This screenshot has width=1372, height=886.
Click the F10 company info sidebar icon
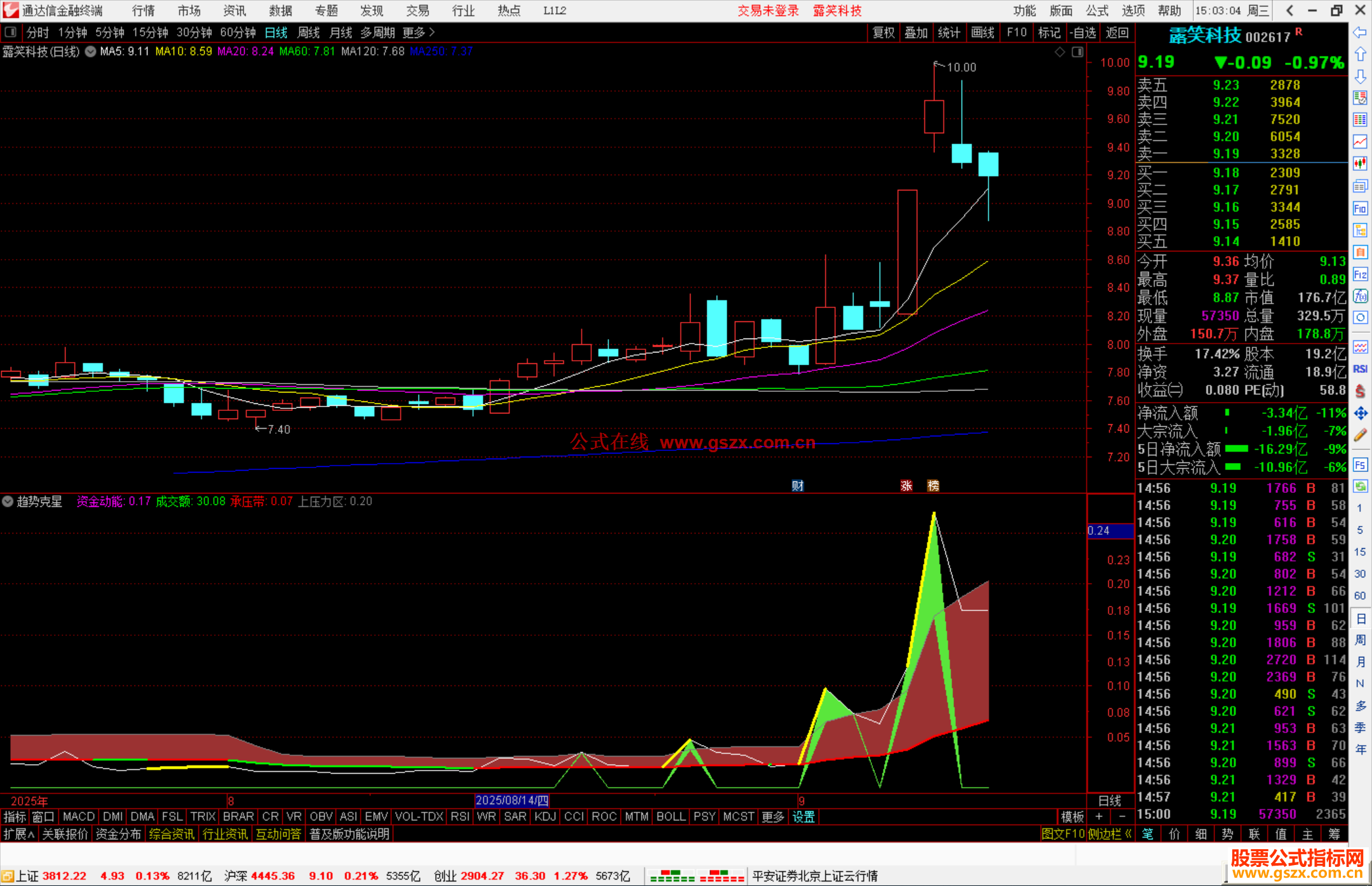tap(1360, 208)
